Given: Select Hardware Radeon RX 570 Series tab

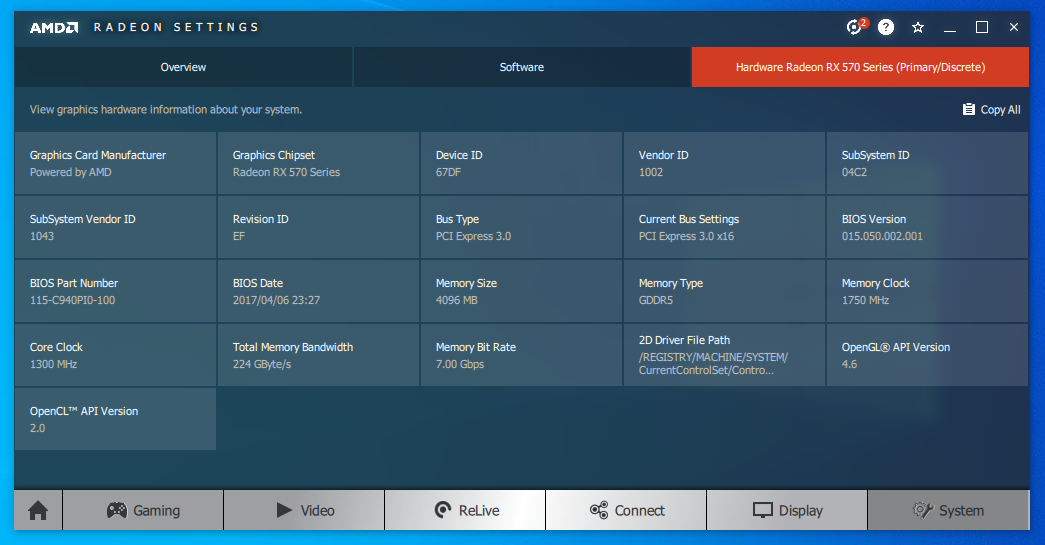Looking at the screenshot, I should pyautogui.click(x=860, y=67).
